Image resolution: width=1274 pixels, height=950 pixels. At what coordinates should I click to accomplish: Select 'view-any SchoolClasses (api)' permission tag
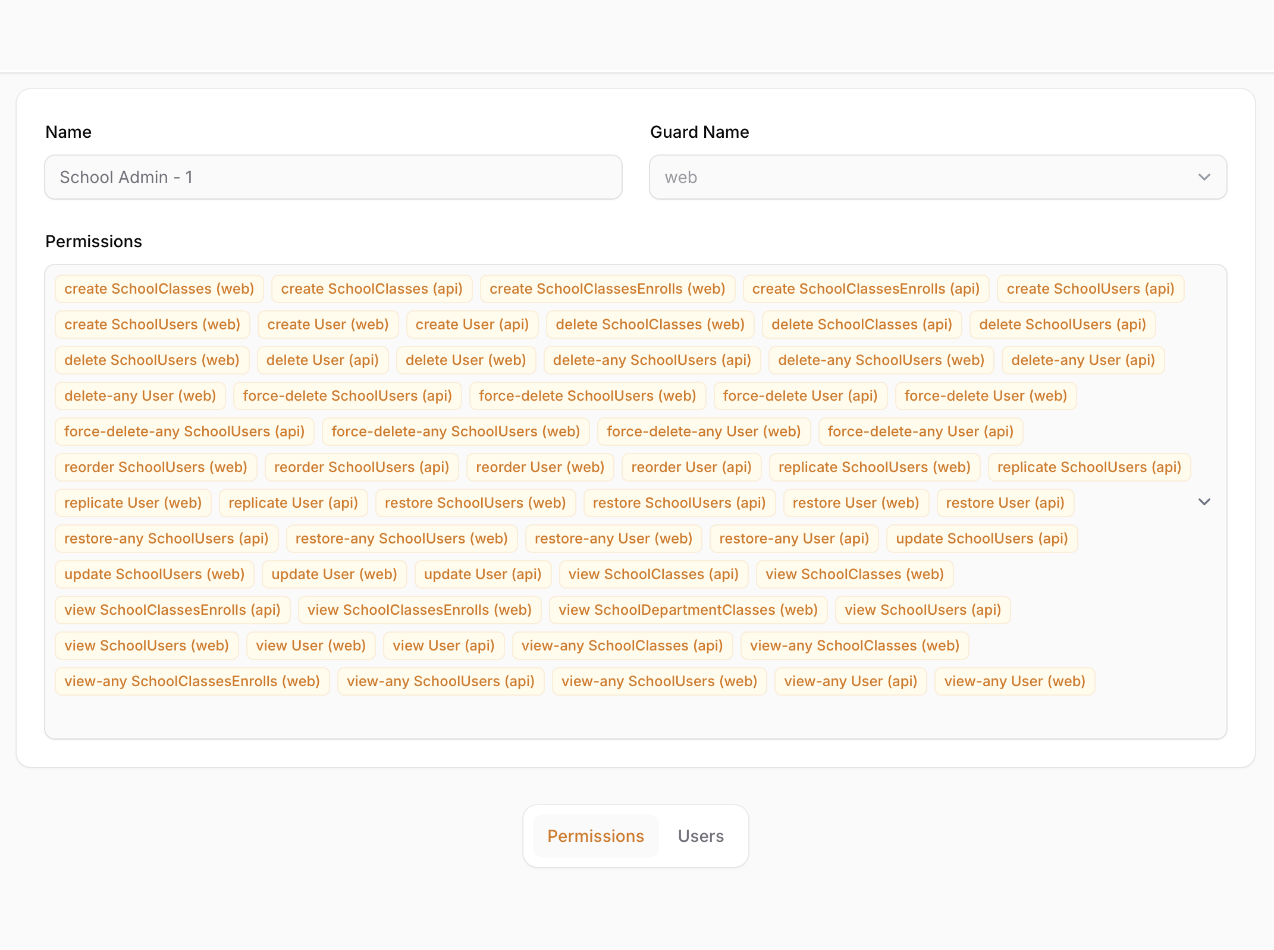click(x=622, y=646)
